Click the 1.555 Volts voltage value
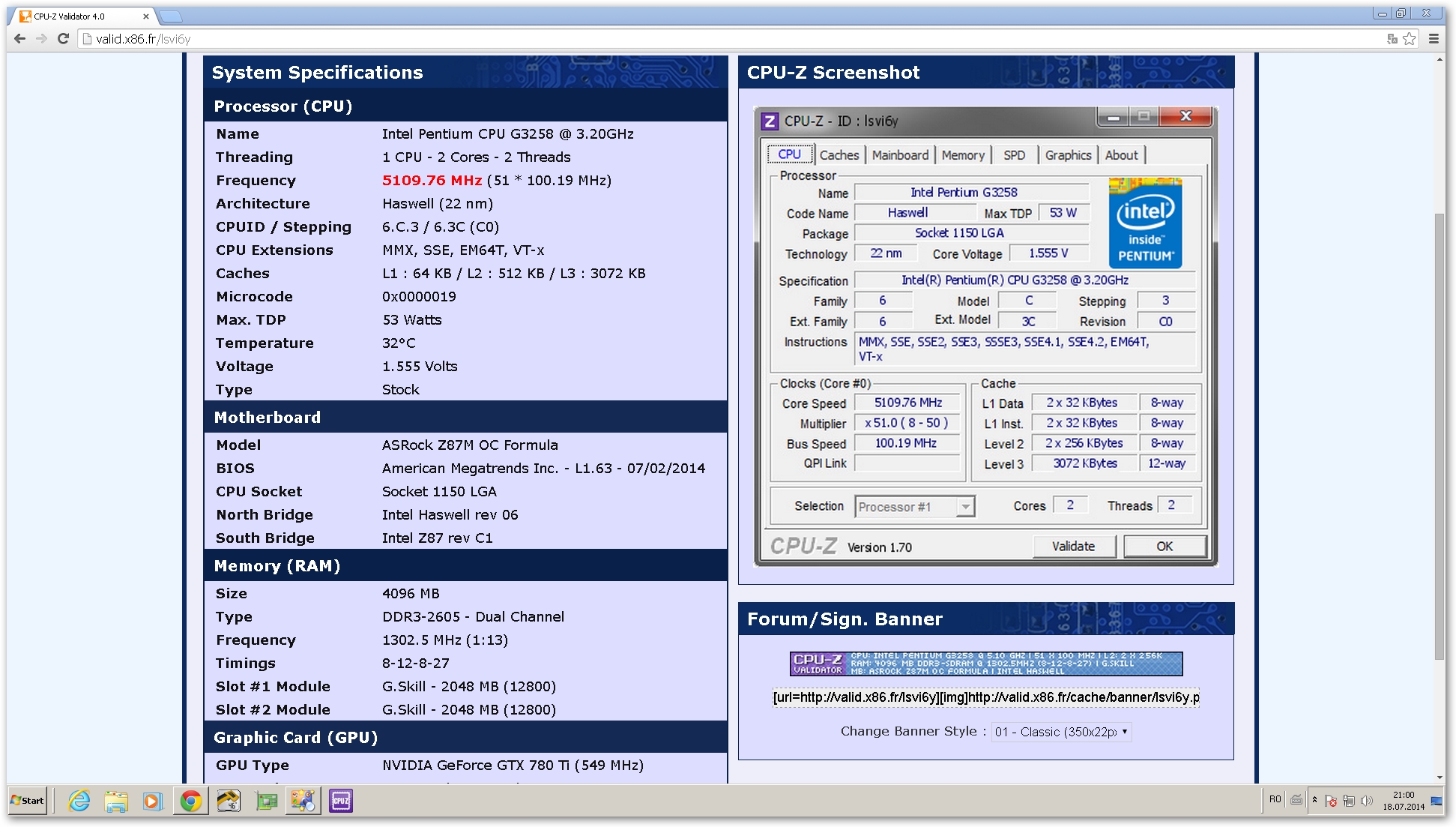Image resolution: width=1456 pixels, height=827 pixels. point(420,367)
